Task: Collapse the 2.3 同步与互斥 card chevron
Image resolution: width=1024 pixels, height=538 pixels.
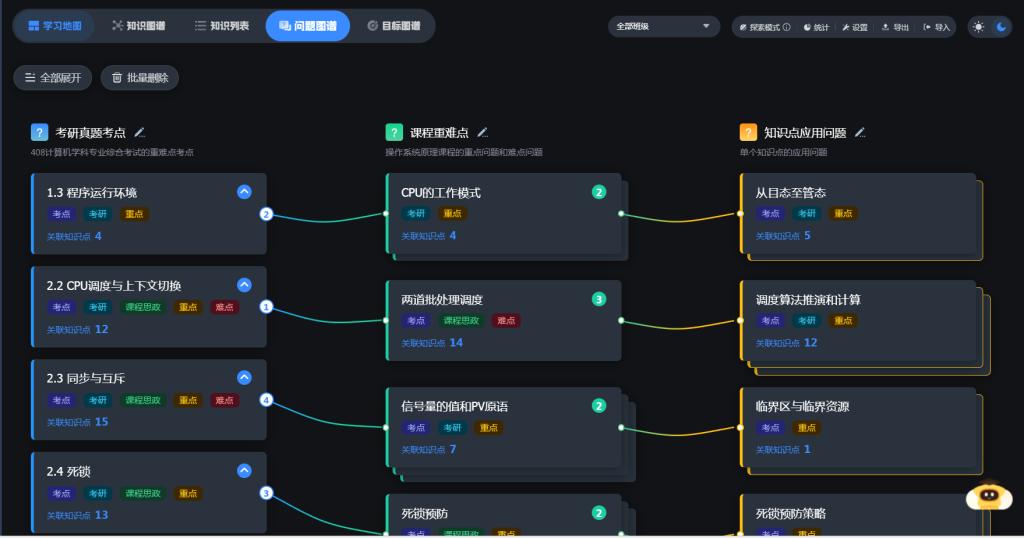Action: tap(244, 378)
